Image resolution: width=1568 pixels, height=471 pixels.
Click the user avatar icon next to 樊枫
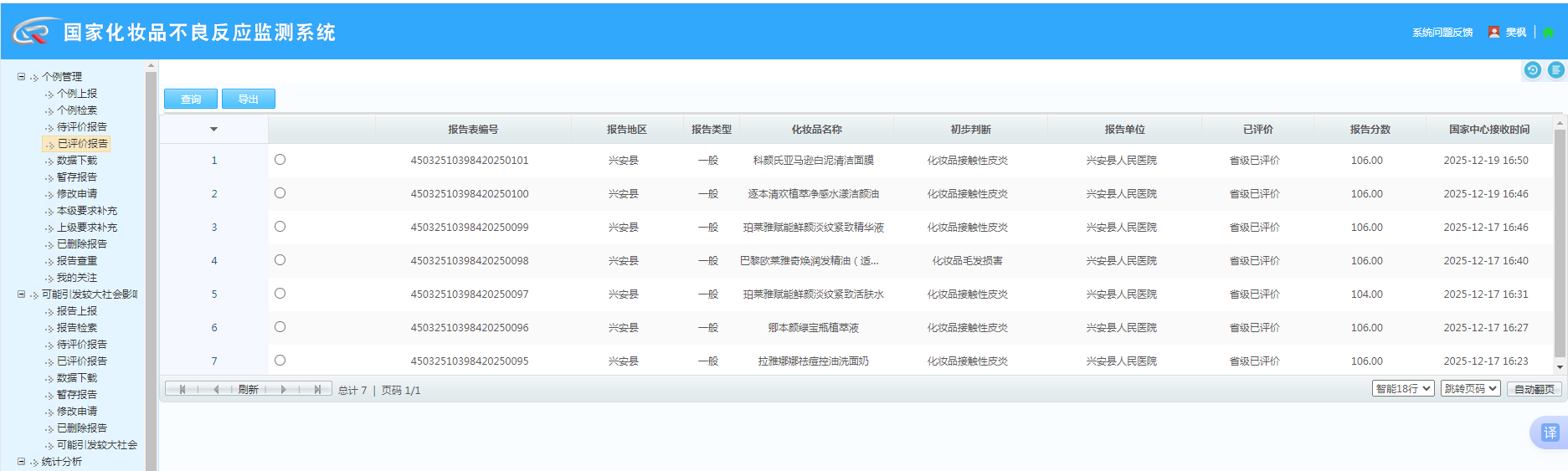coord(1493,33)
